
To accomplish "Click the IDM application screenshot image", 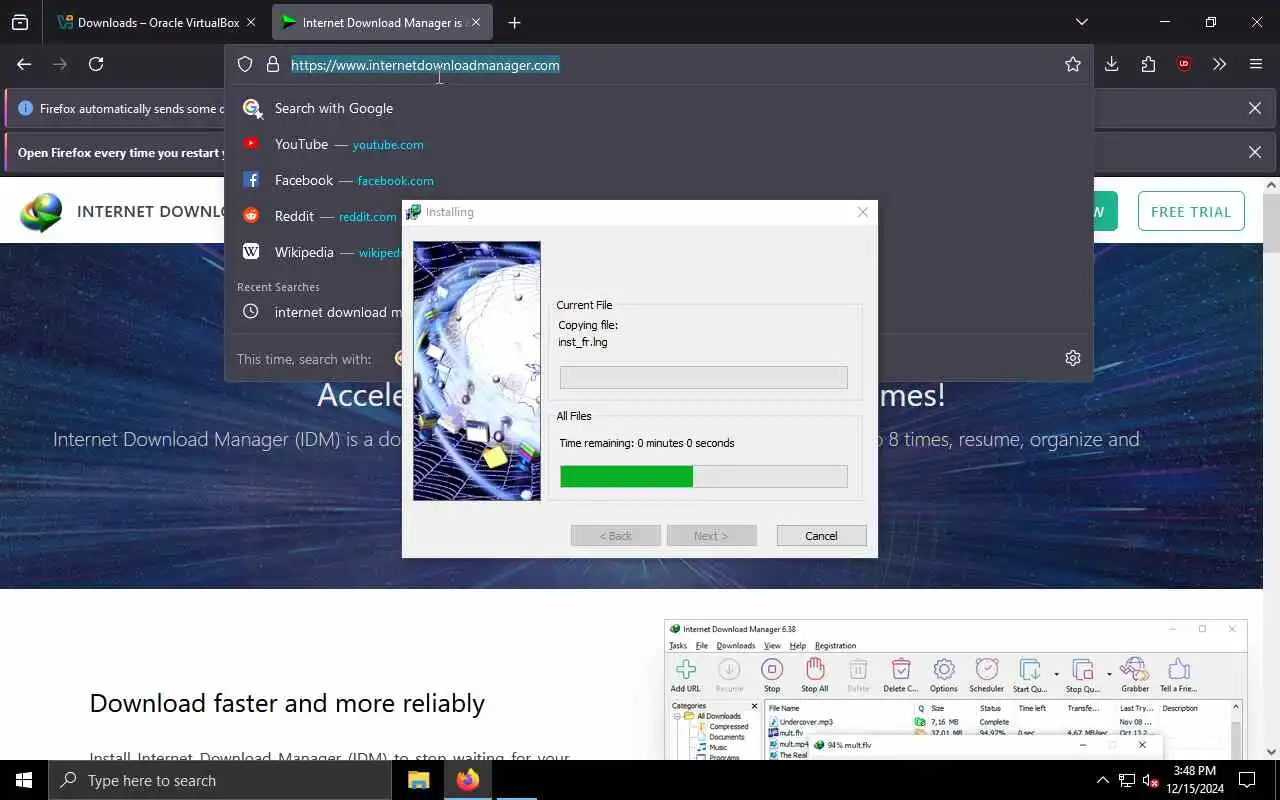I will click(955, 690).
